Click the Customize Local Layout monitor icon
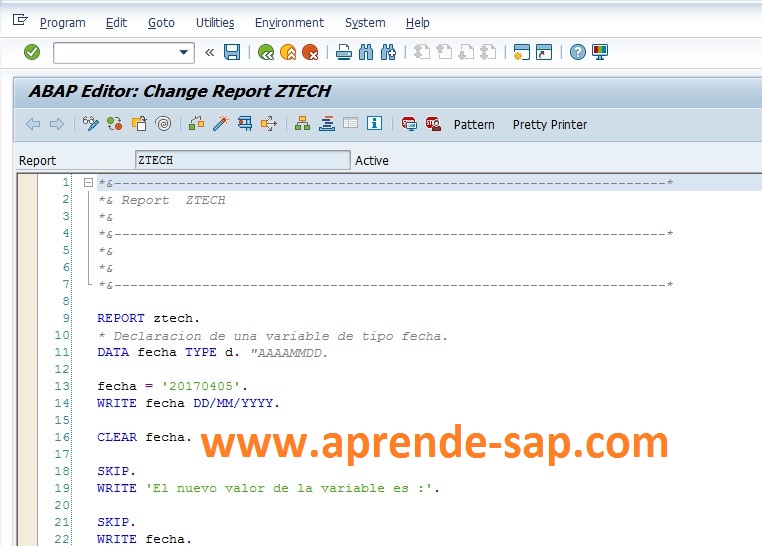762x546 pixels. point(600,52)
